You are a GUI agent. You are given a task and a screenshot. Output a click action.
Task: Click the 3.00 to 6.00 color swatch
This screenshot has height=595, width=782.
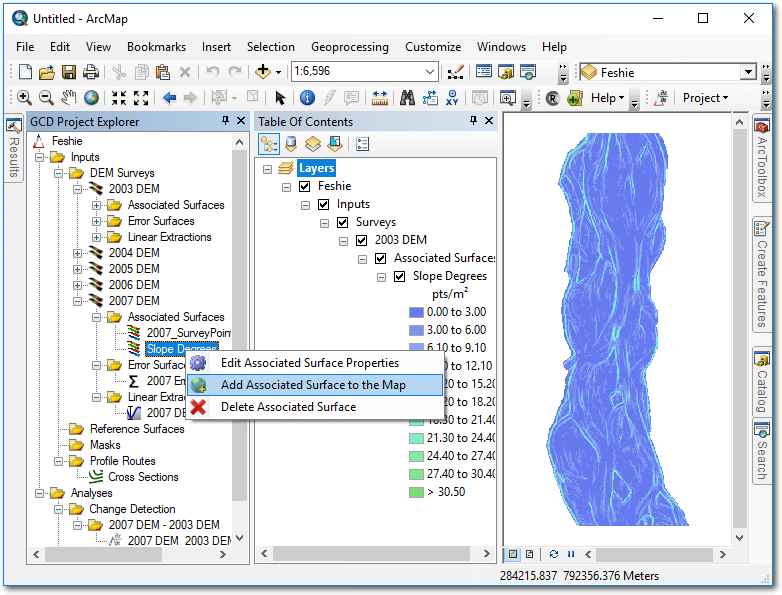pyautogui.click(x=416, y=331)
